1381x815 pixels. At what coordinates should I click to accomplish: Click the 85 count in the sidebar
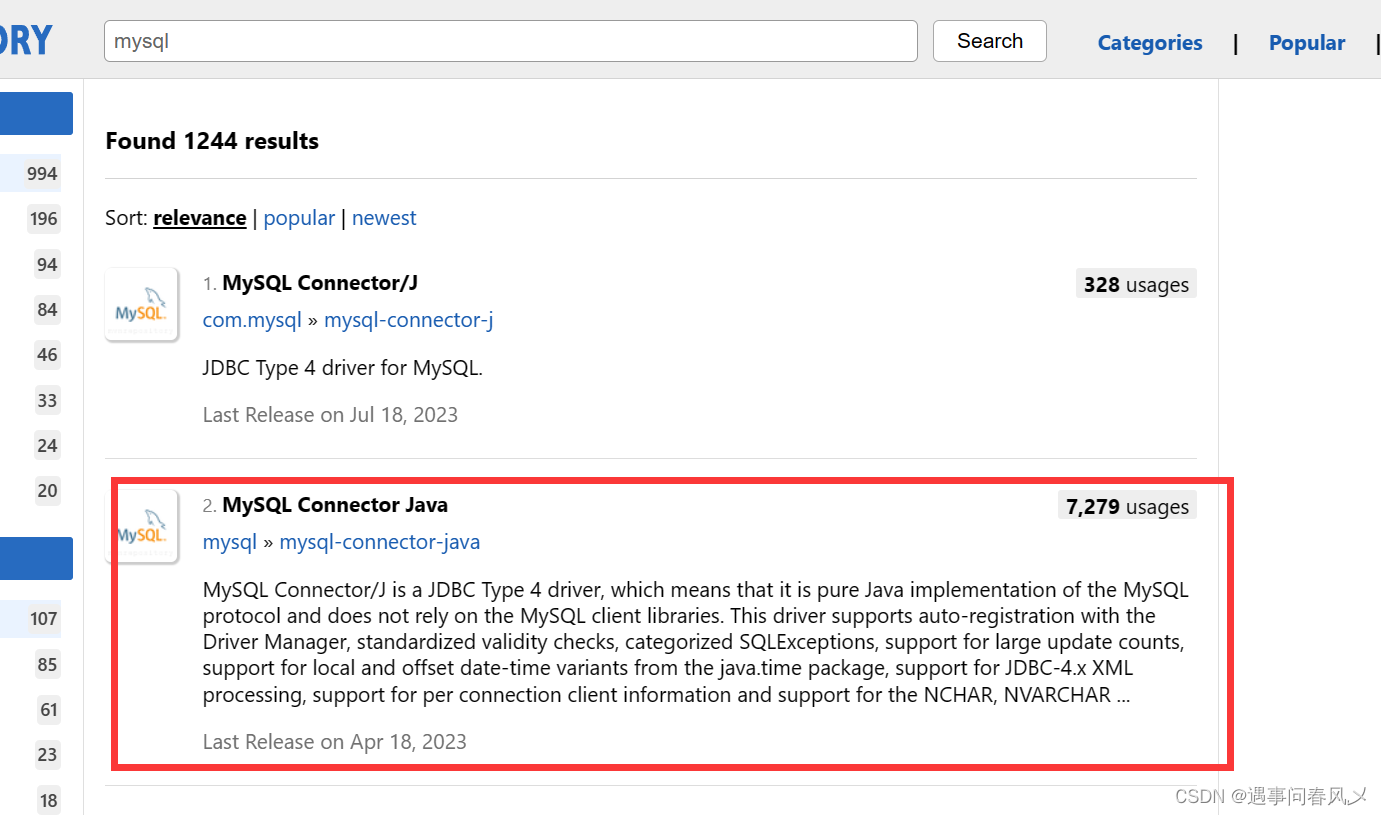[47, 665]
